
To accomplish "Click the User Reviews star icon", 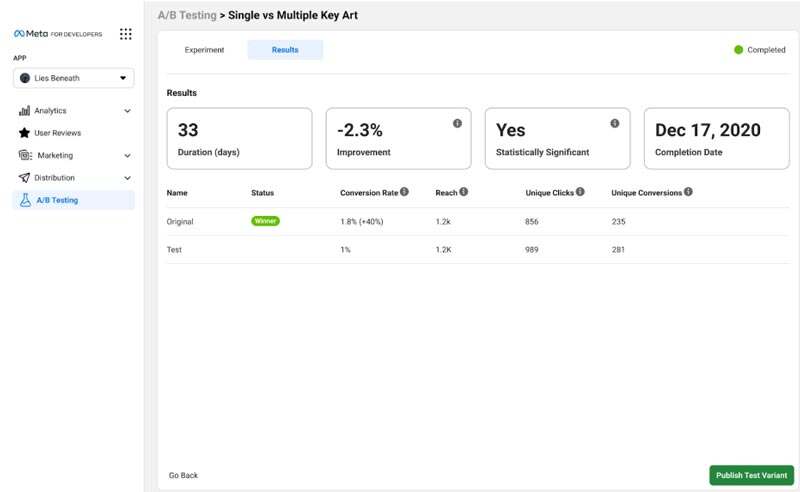I will tap(24, 133).
